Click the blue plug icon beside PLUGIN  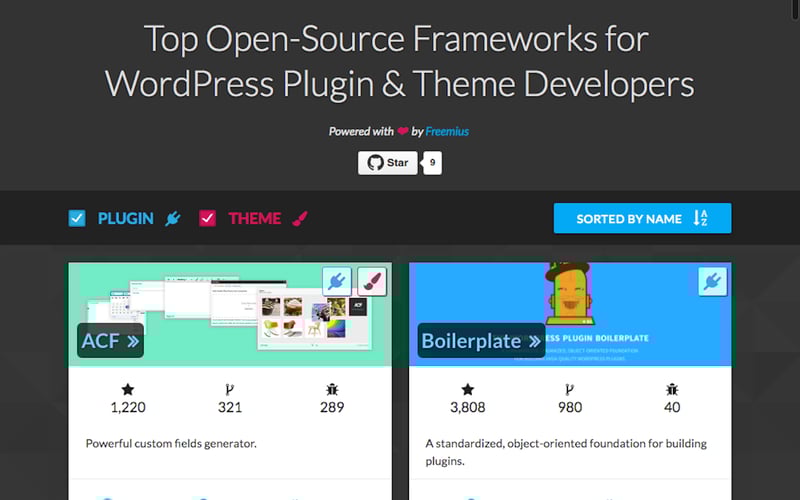coord(173,218)
